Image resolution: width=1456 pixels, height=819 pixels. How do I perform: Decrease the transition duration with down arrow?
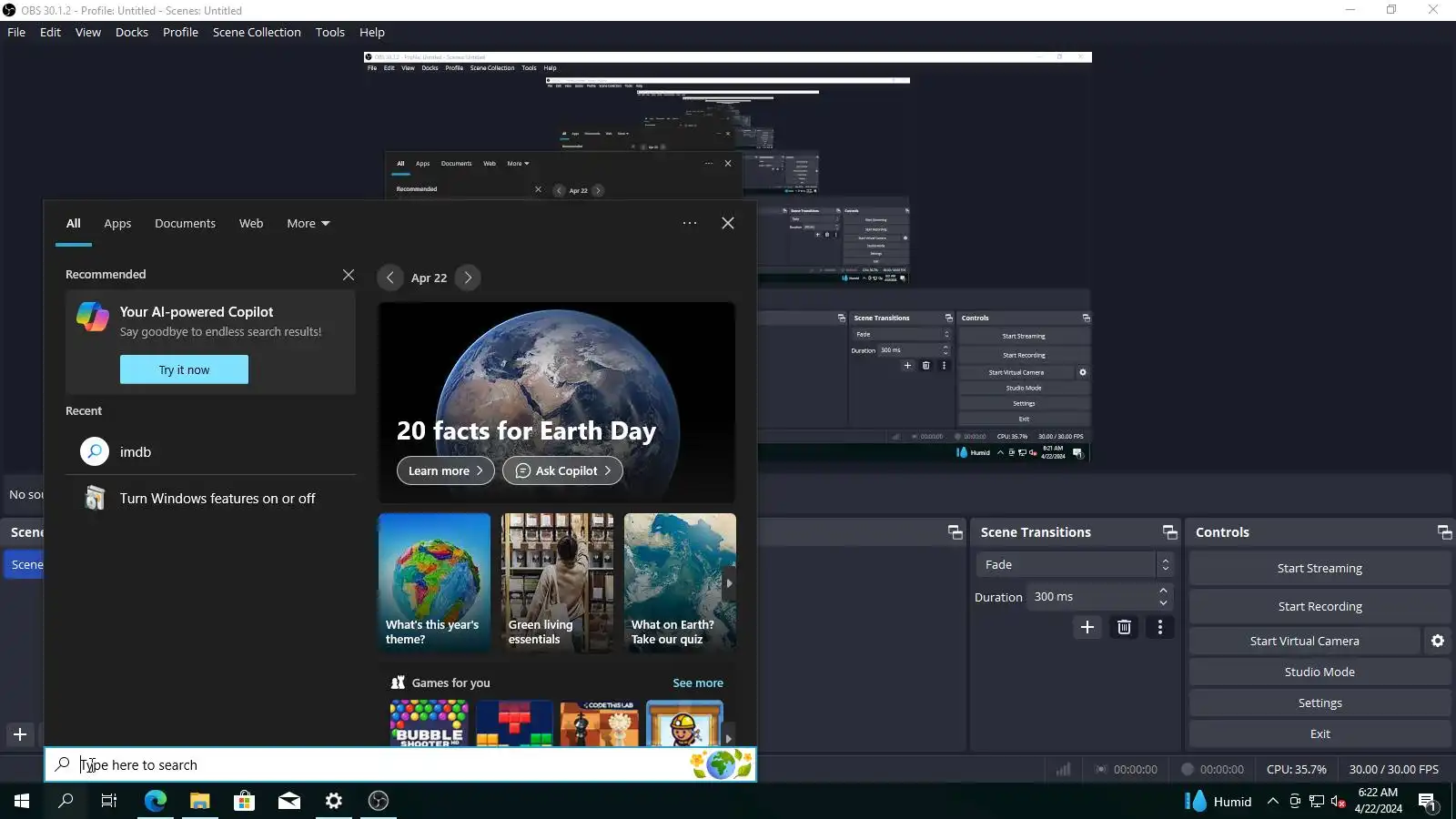point(1163,603)
